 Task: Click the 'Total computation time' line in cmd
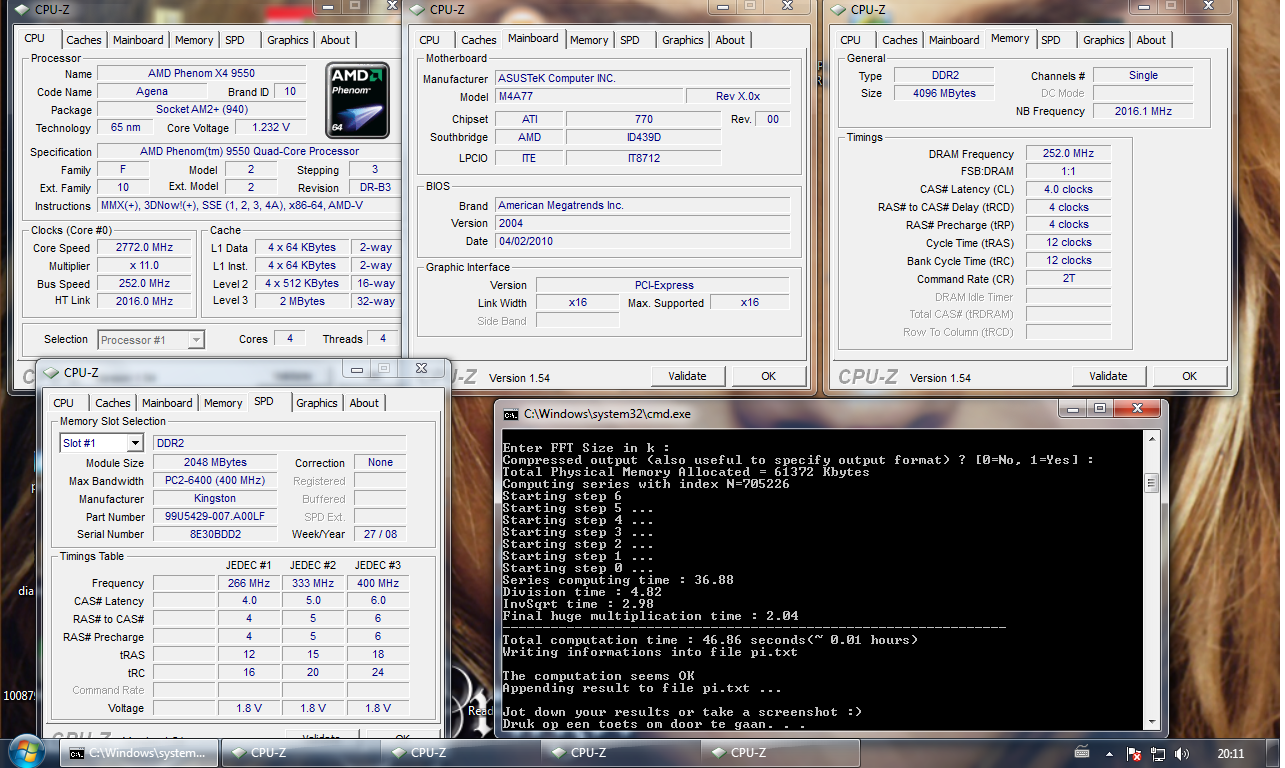710,640
